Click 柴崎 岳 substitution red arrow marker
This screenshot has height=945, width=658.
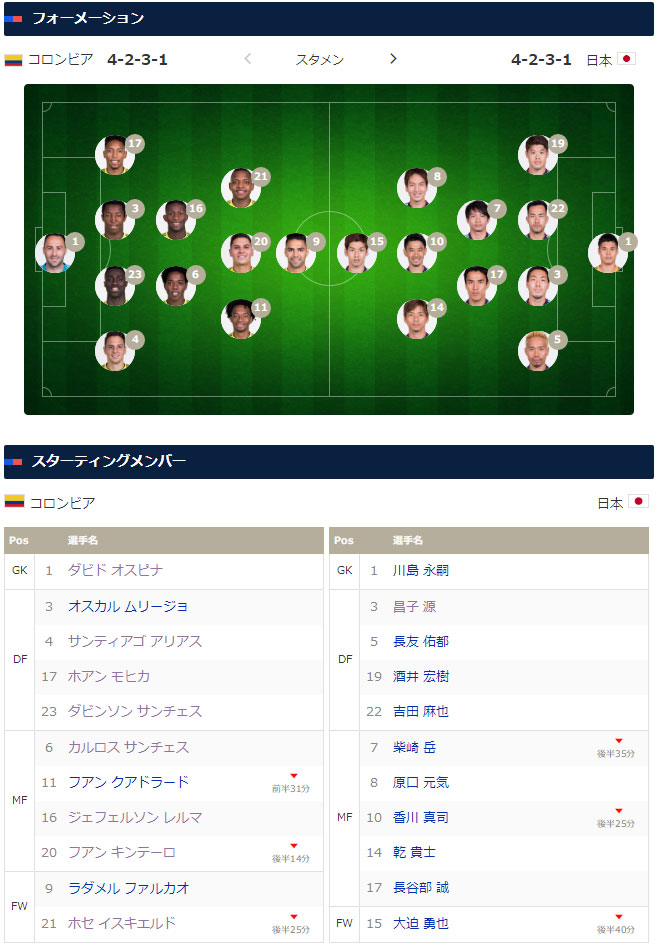[618, 741]
